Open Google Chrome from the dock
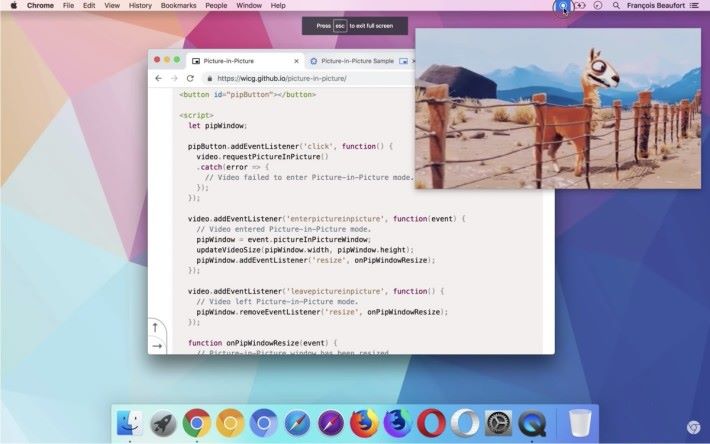The image size is (710, 444). pos(197,423)
